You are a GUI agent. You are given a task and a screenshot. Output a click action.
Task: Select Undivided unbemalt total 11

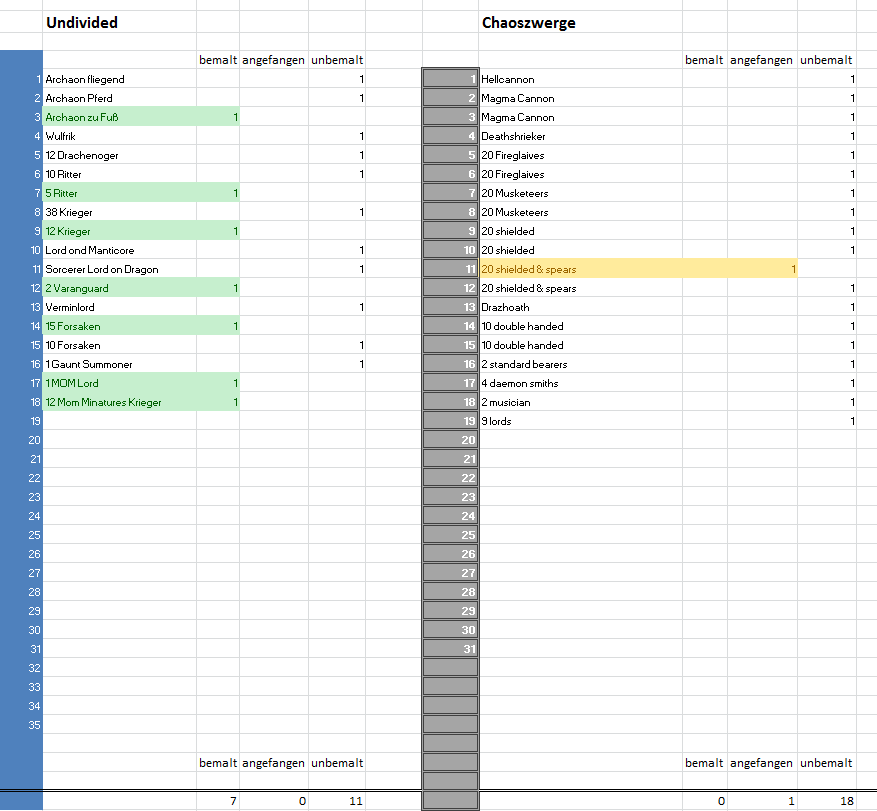click(x=337, y=801)
